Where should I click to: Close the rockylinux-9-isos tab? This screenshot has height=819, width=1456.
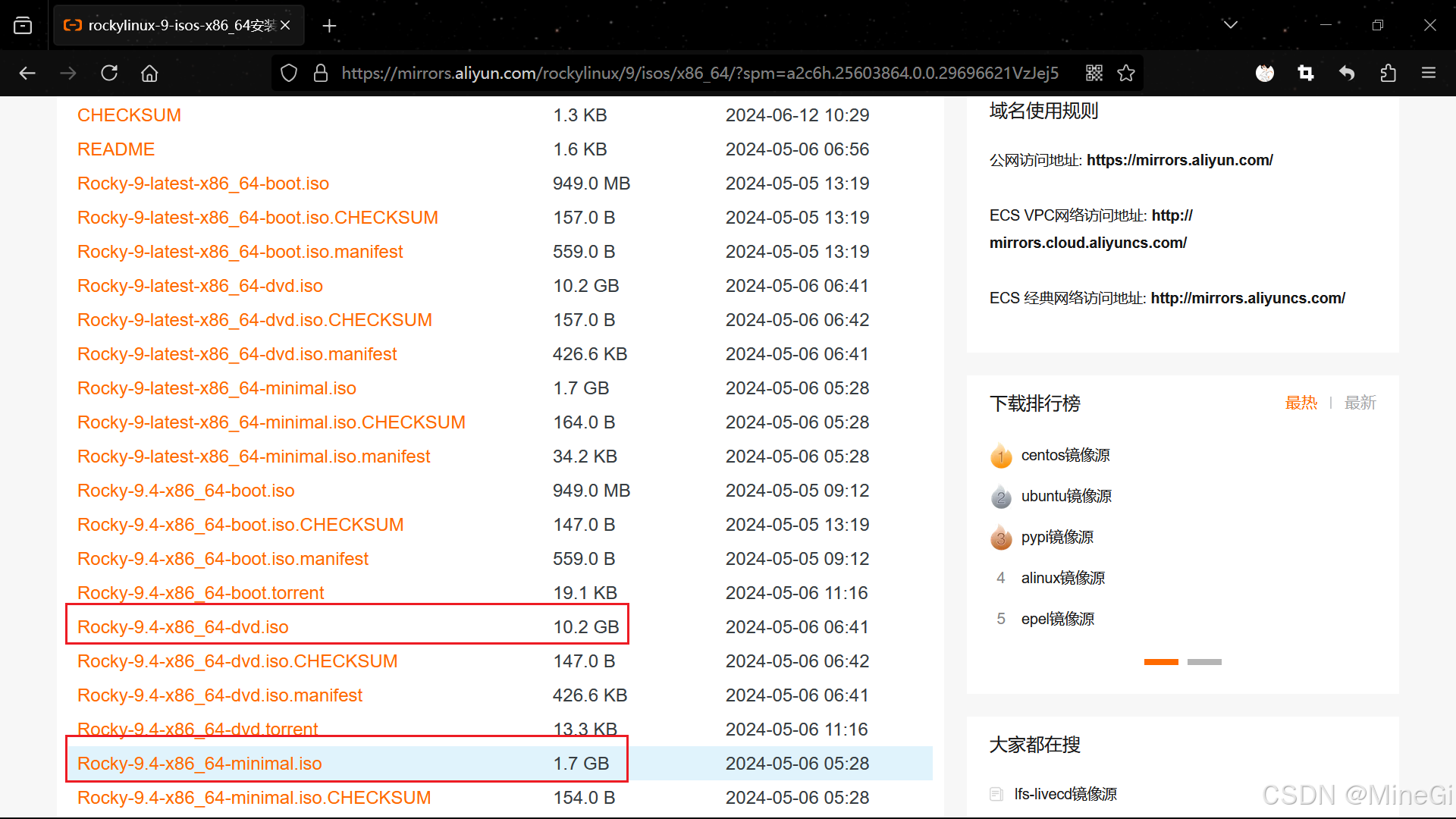[x=285, y=25]
